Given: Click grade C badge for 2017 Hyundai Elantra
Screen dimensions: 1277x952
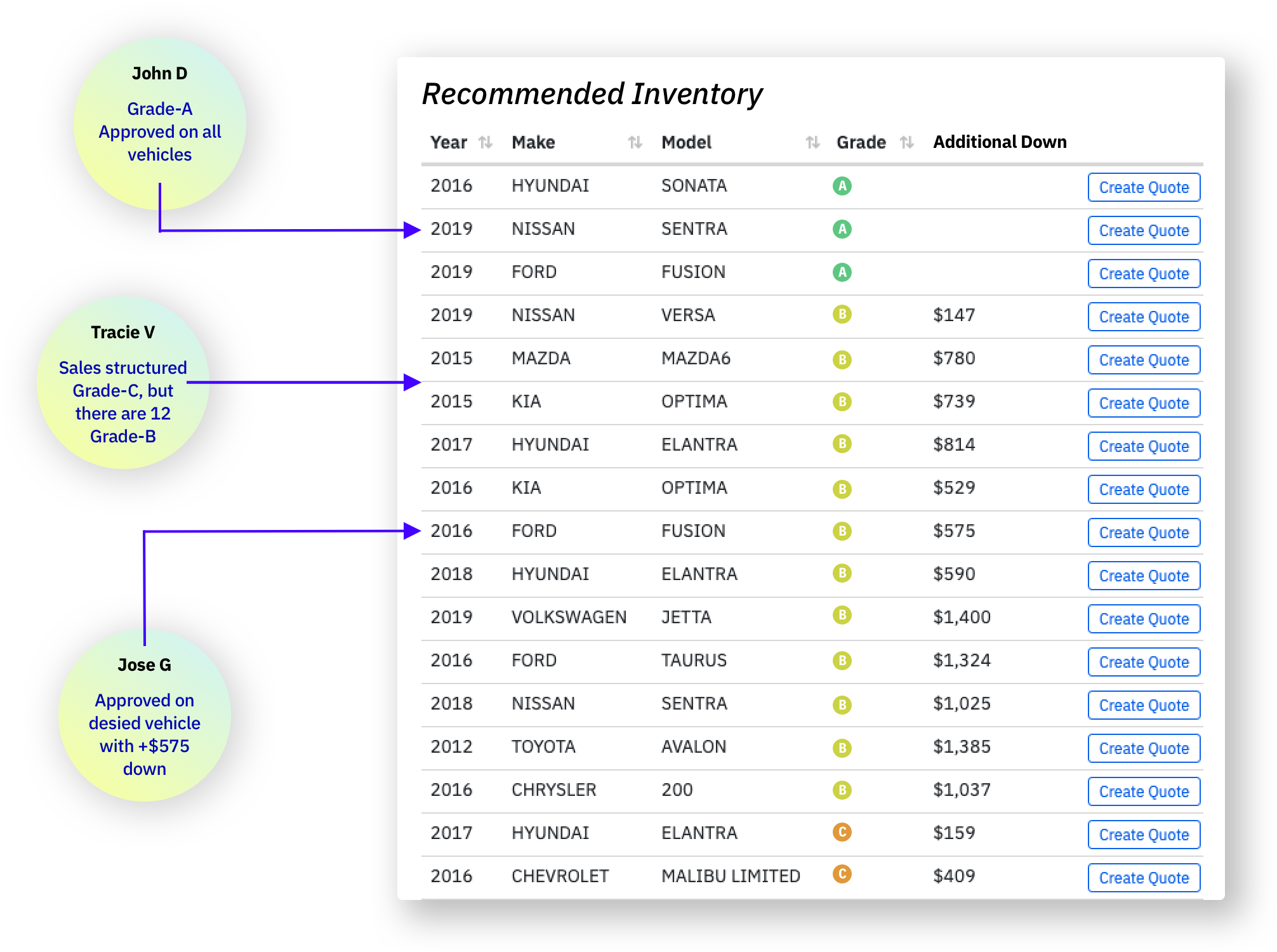Looking at the screenshot, I should (x=842, y=832).
